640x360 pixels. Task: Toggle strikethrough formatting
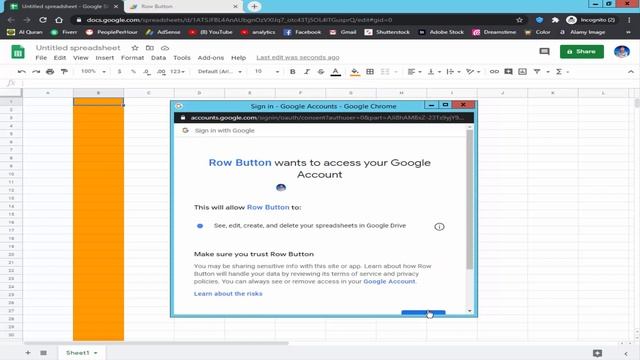point(321,71)
